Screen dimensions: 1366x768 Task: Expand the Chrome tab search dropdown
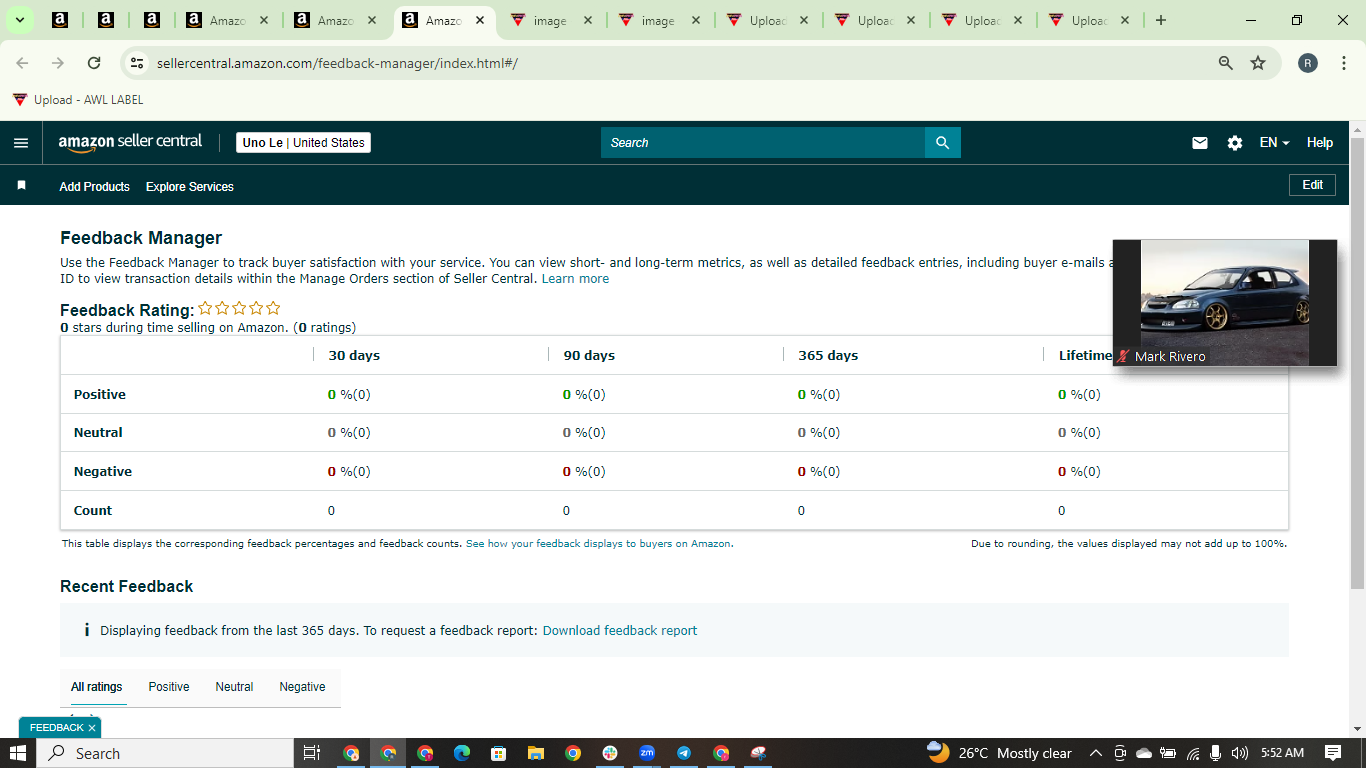19,20
